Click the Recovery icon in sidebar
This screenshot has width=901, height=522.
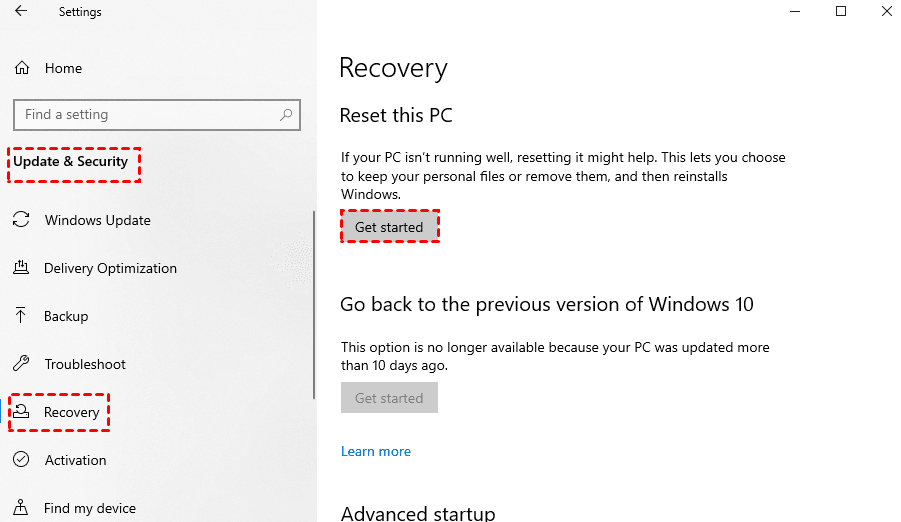[x=21, y=412]
